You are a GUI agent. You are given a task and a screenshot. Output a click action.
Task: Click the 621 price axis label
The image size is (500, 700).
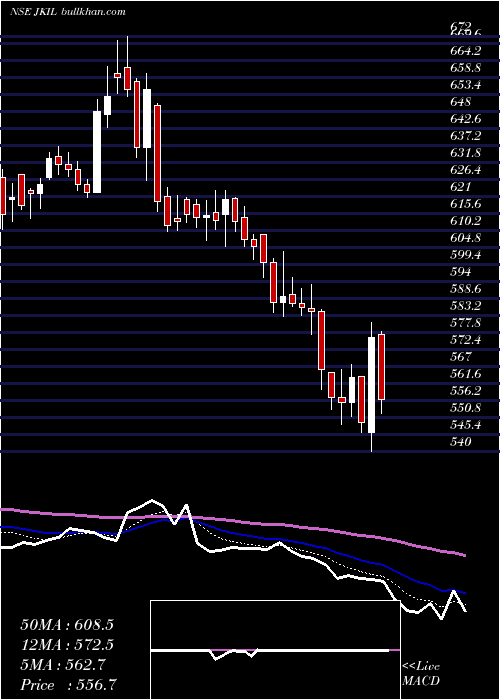[461, 187]
